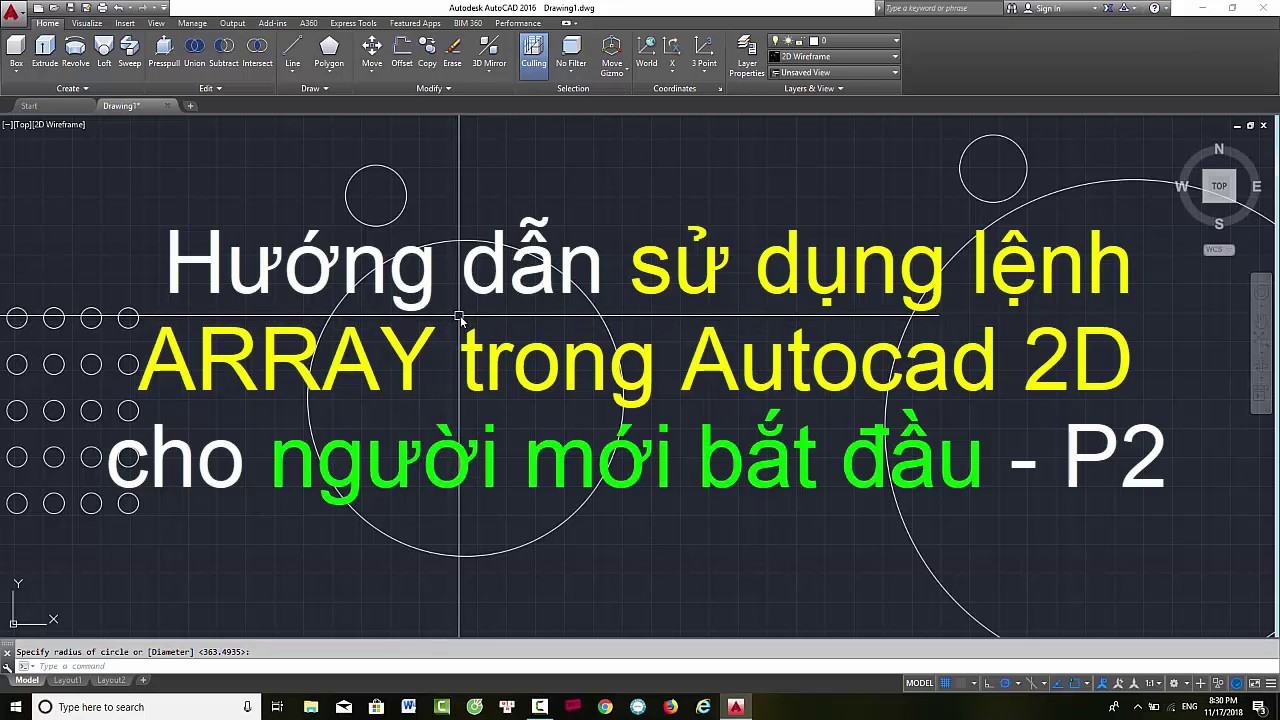The height and width of the screenshot is (720, 1280).
Task: Click the layer color swatch
Action: (814, 41)
